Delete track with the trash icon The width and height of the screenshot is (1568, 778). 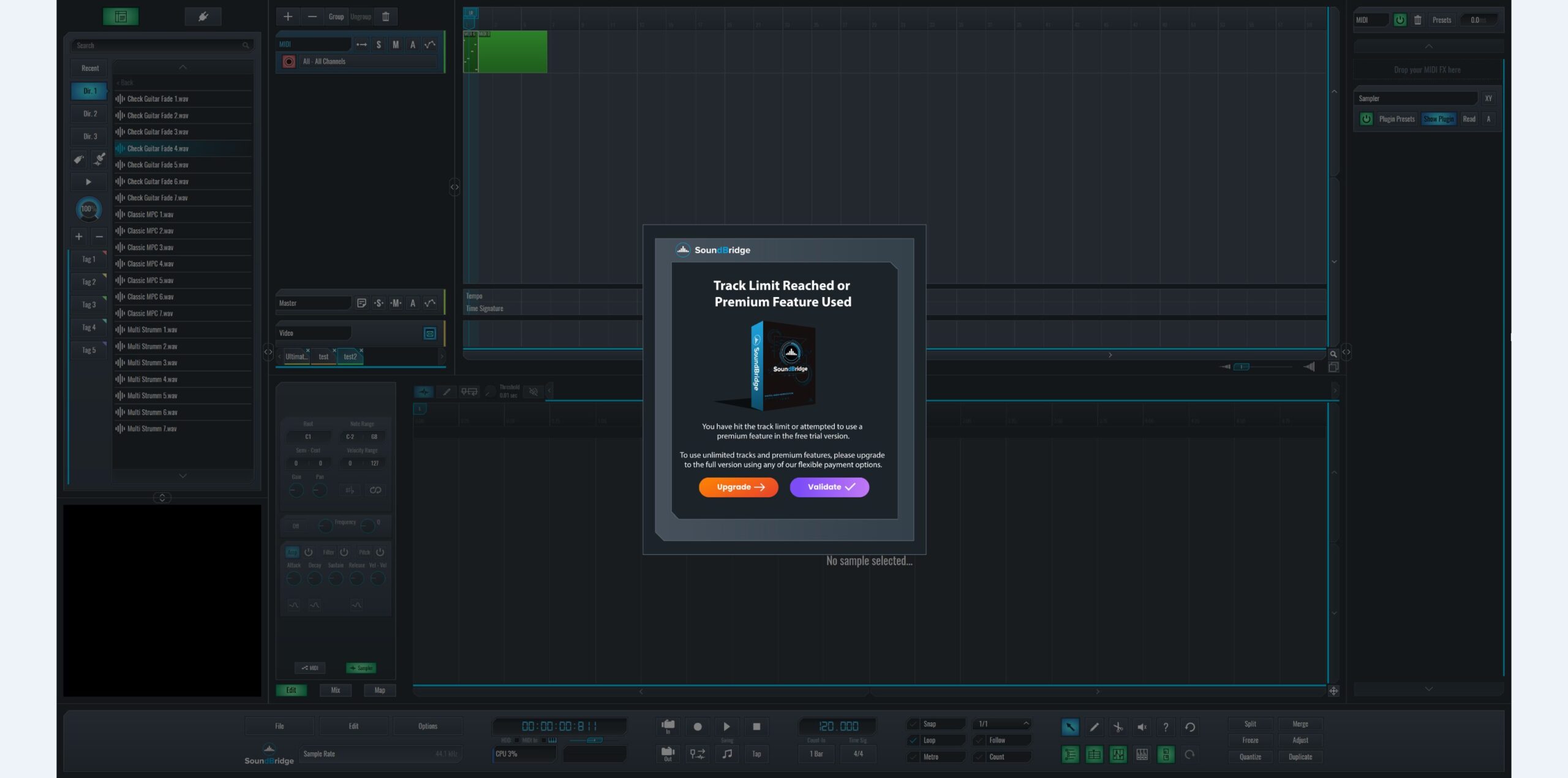386,17
